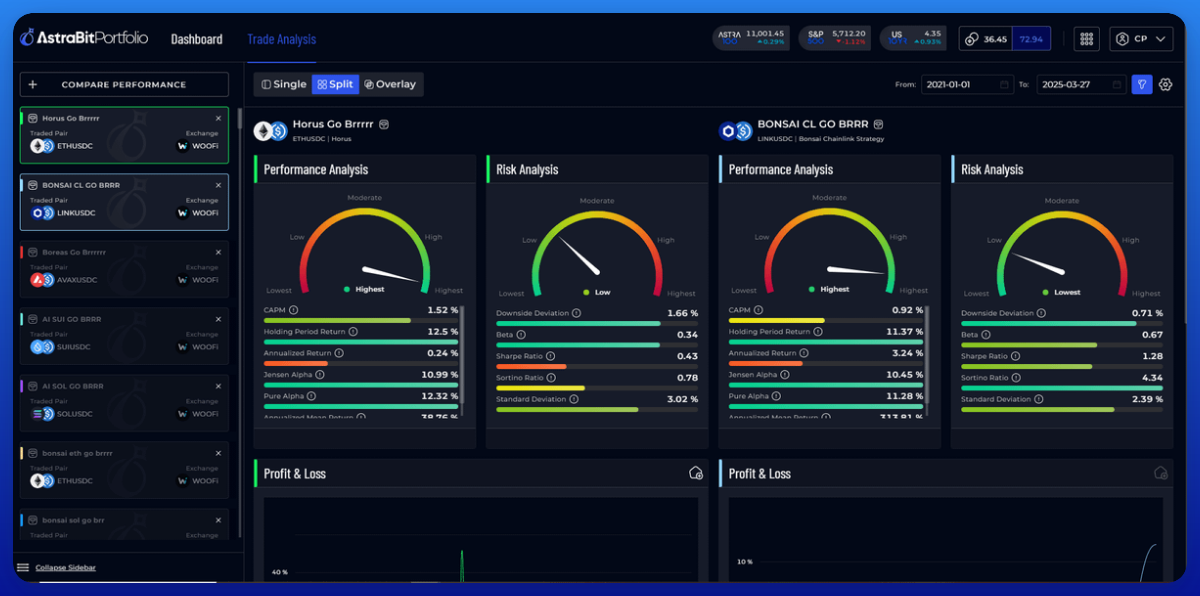Open the settings gear near date range
1200x596 pixels.
[1165, 84]
